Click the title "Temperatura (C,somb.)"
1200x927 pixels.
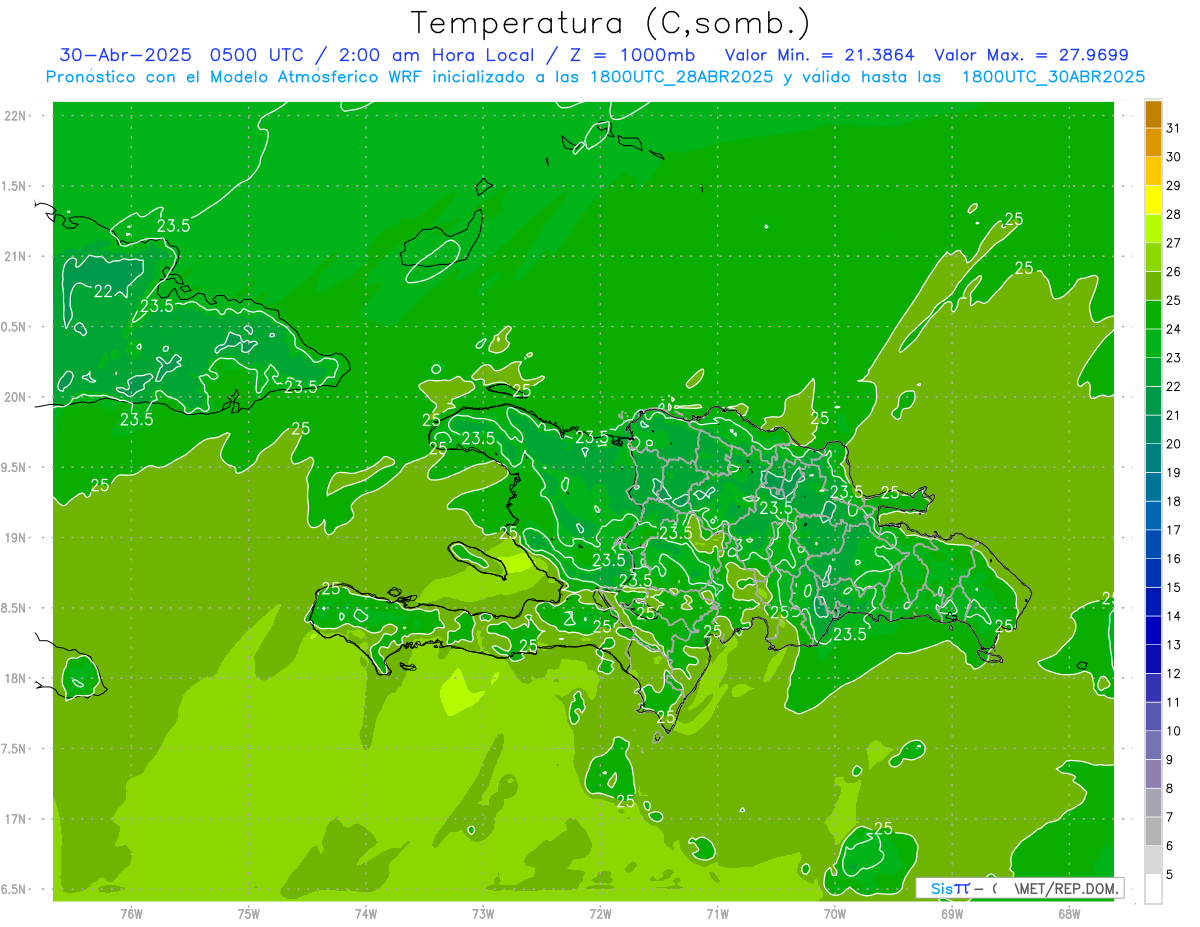[610, 23]
